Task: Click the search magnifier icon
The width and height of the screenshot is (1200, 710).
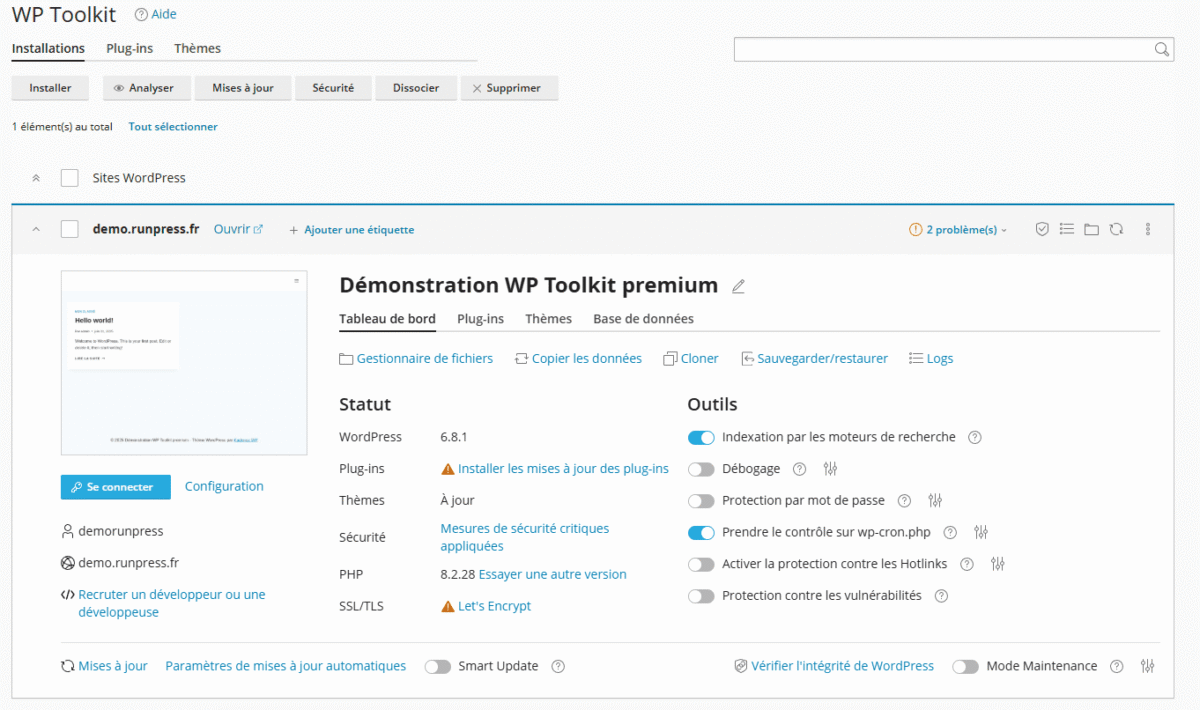Action: click(1161, 49)
